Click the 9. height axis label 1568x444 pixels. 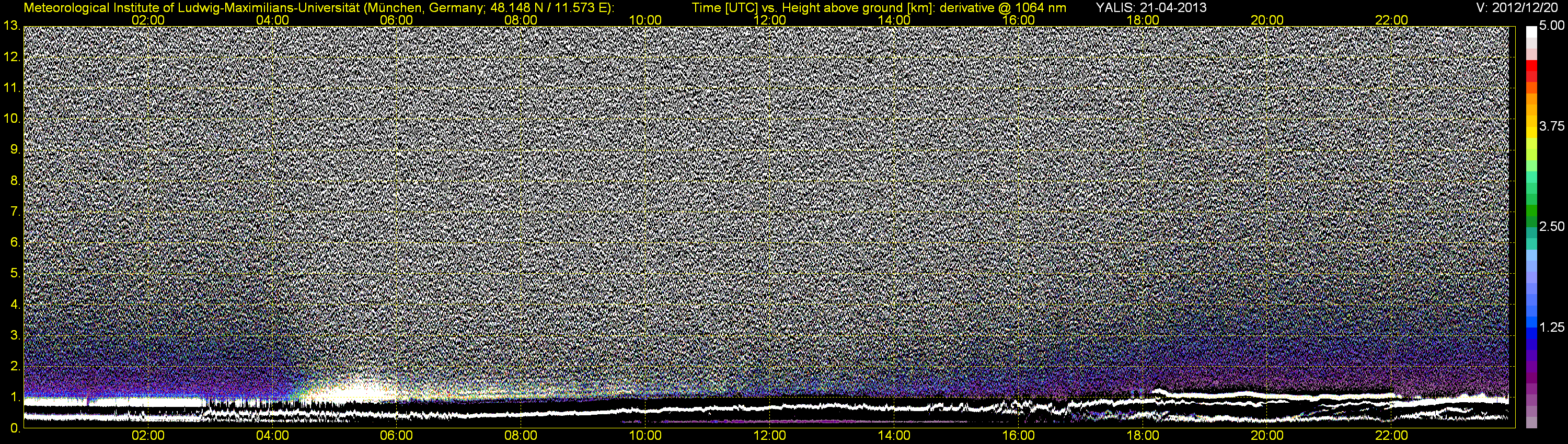(15, 149)
